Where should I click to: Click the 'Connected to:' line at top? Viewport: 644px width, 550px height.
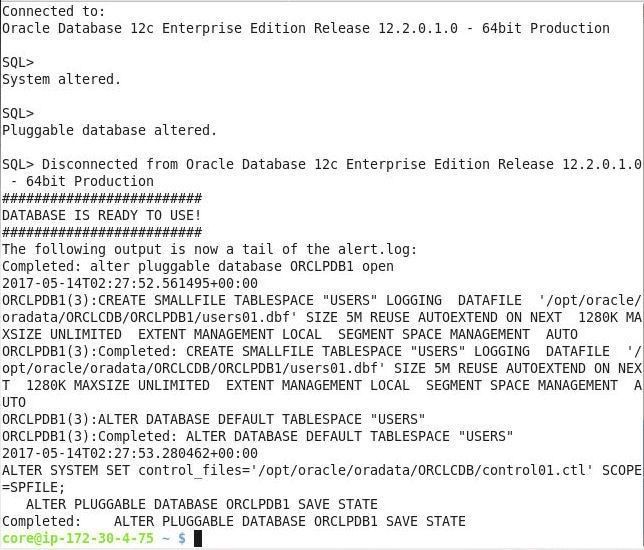pyautogui.click(x=54, y=11)
